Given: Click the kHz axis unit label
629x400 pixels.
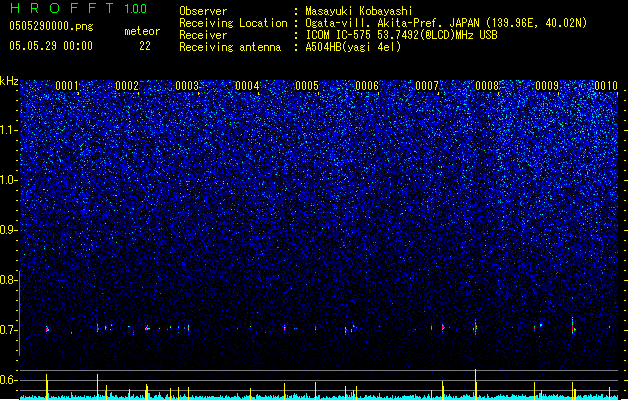Looking at the screenshot, I should point(9,81).
